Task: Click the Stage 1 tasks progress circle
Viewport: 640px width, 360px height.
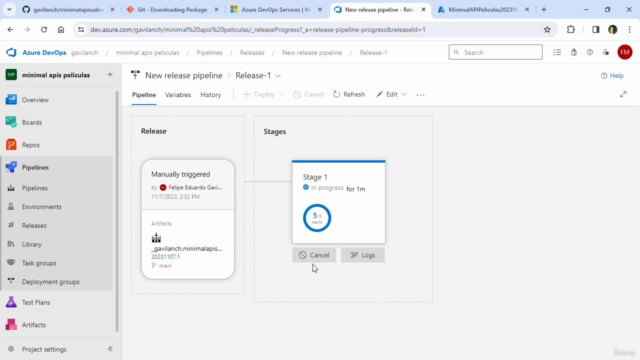Action: 317,218
